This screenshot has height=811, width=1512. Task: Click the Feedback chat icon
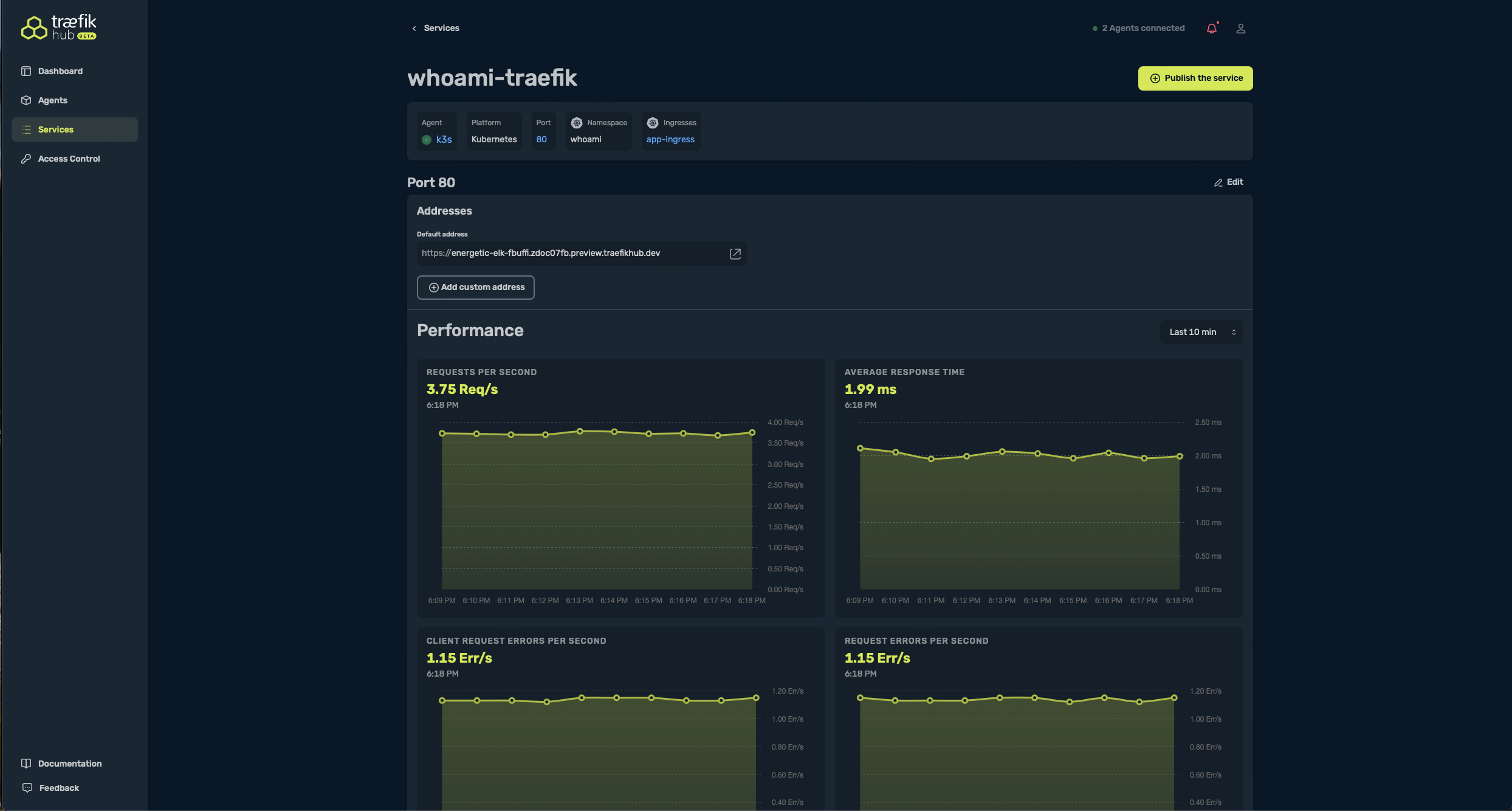pos(27,788)
